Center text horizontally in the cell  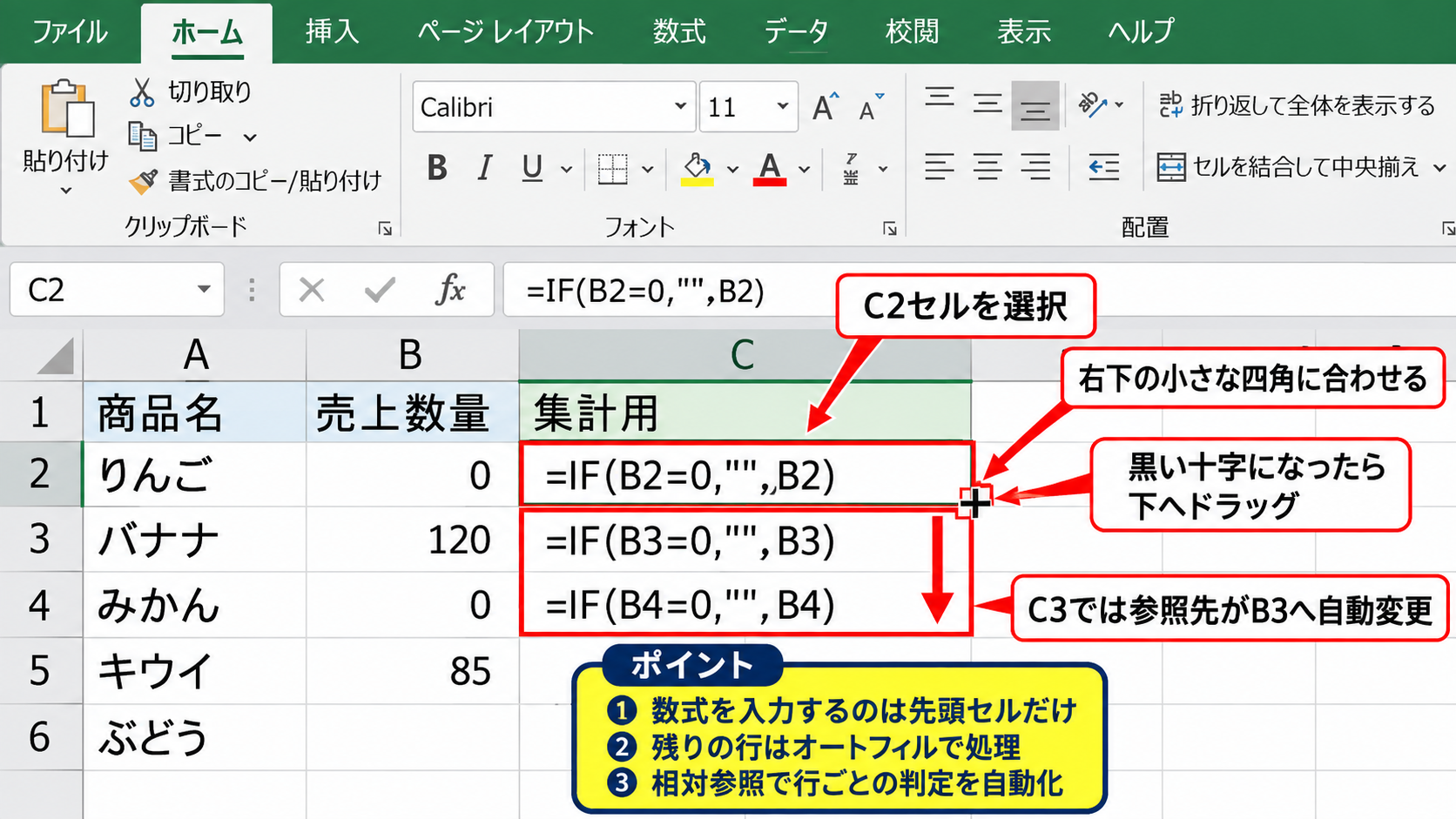click(987, 166)
